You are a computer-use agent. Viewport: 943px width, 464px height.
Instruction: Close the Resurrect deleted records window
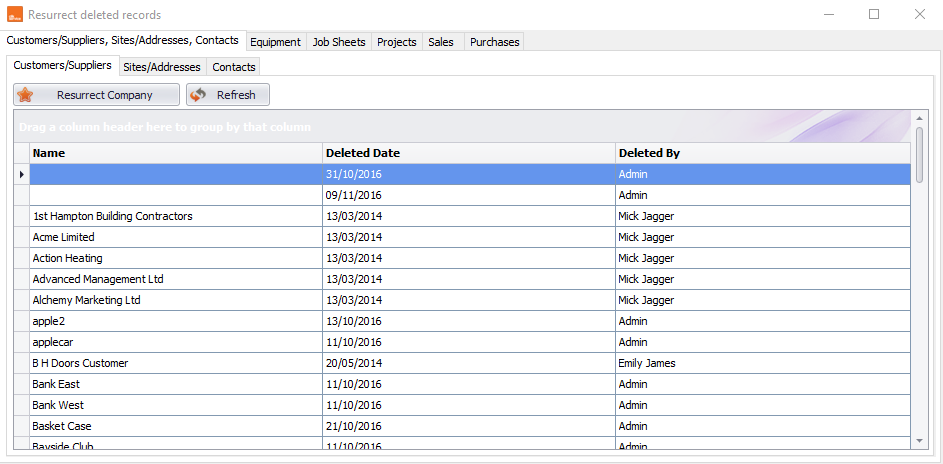coord(920,14)
